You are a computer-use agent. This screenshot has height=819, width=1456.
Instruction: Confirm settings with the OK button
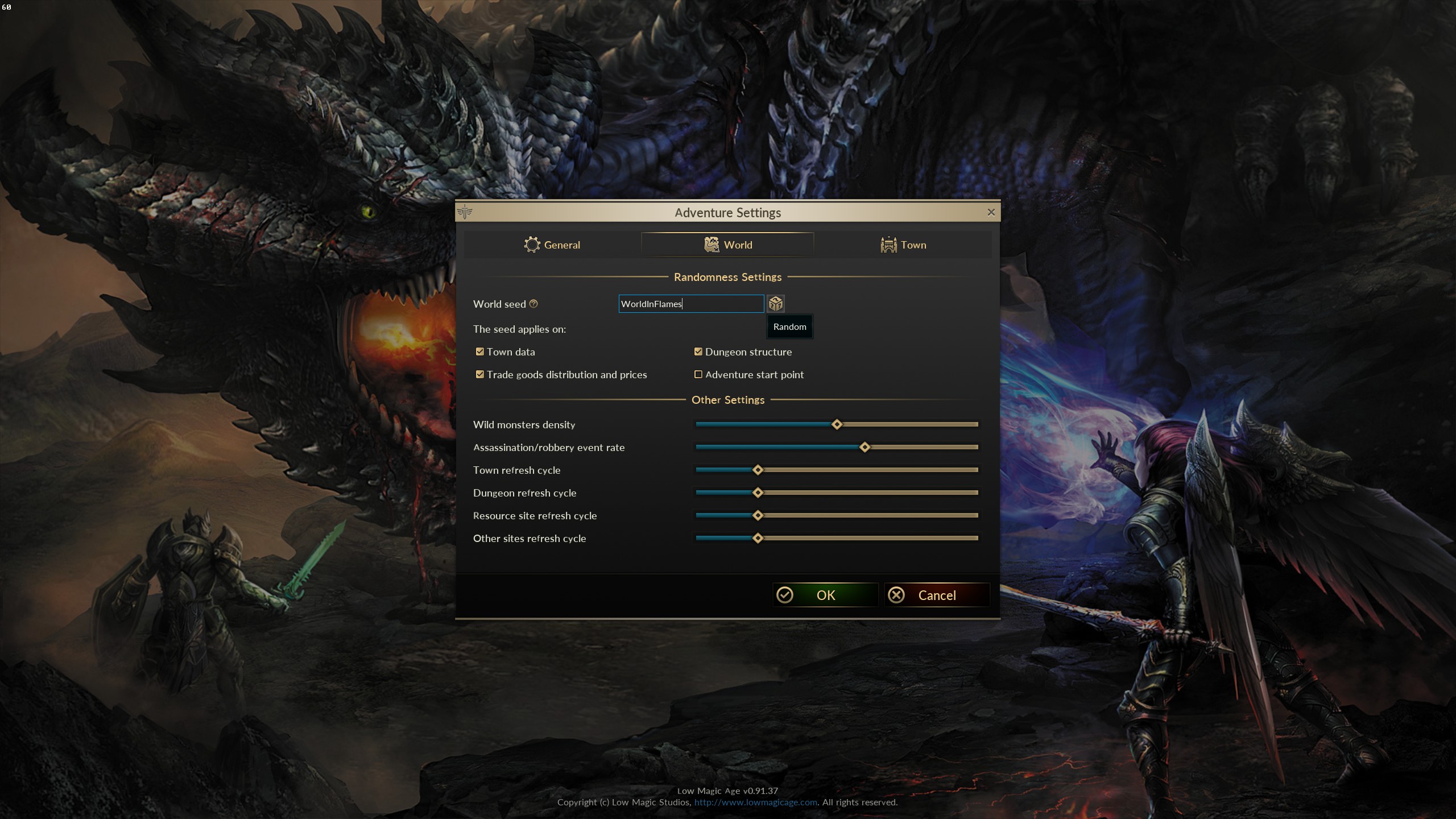pos(825,595)
